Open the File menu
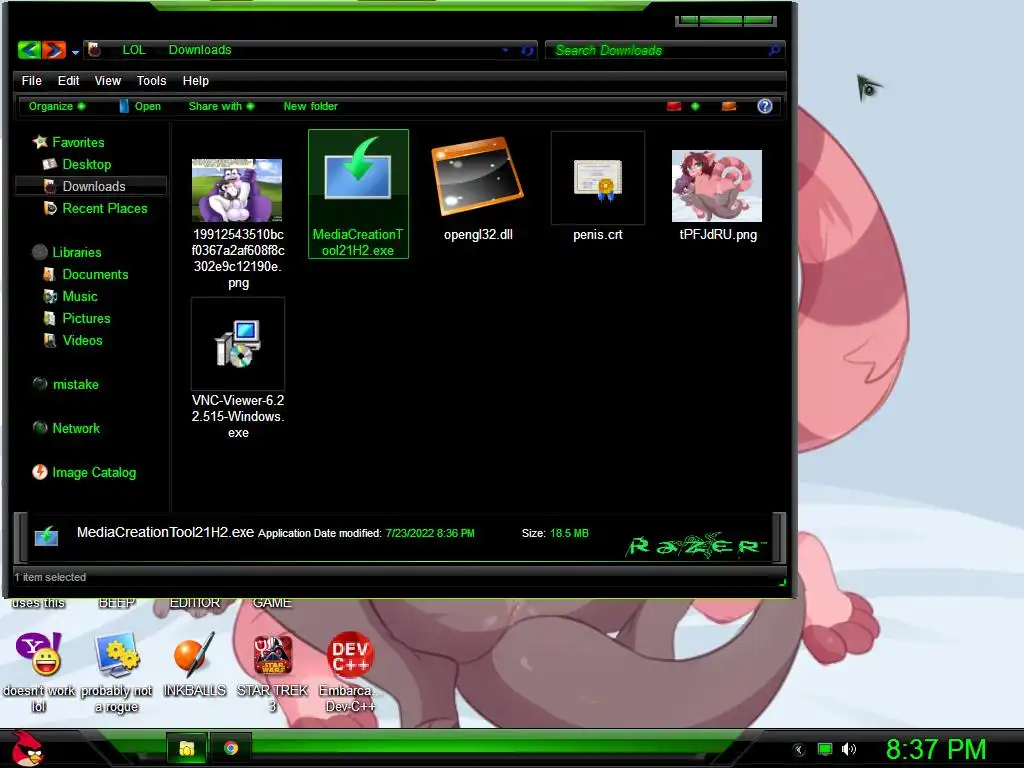Viewport: 1024px width, 768px height. click(31, 81)
